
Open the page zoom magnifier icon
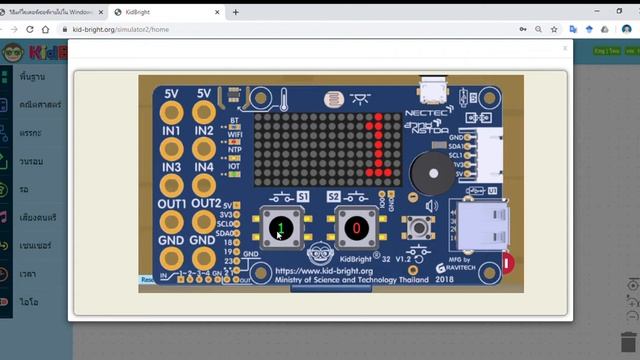tap(538, 29)
